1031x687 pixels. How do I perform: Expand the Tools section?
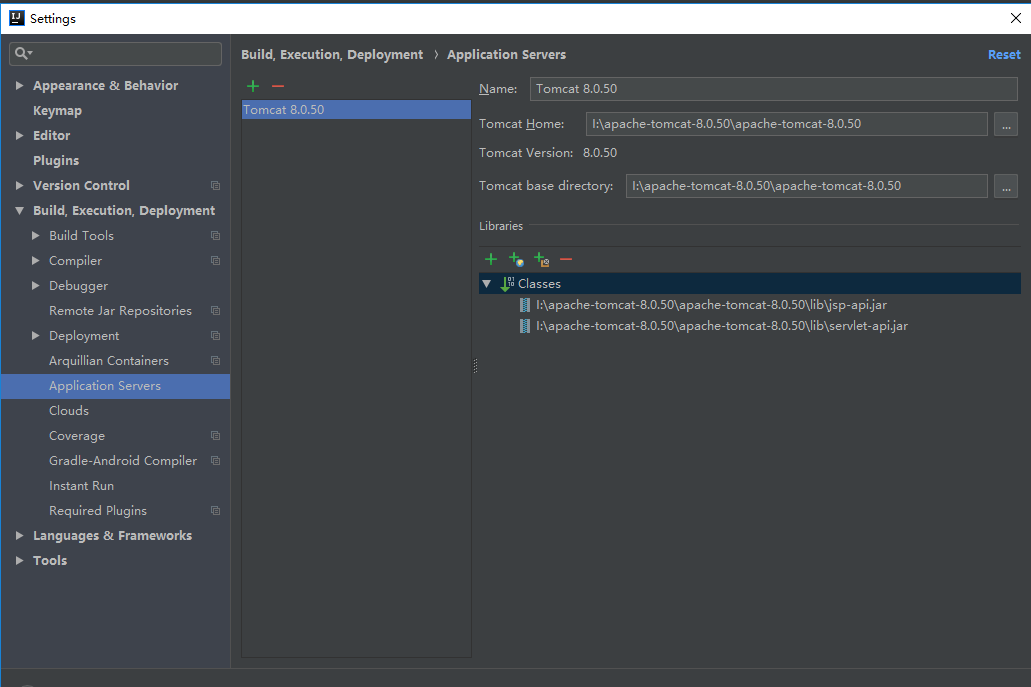20,560
